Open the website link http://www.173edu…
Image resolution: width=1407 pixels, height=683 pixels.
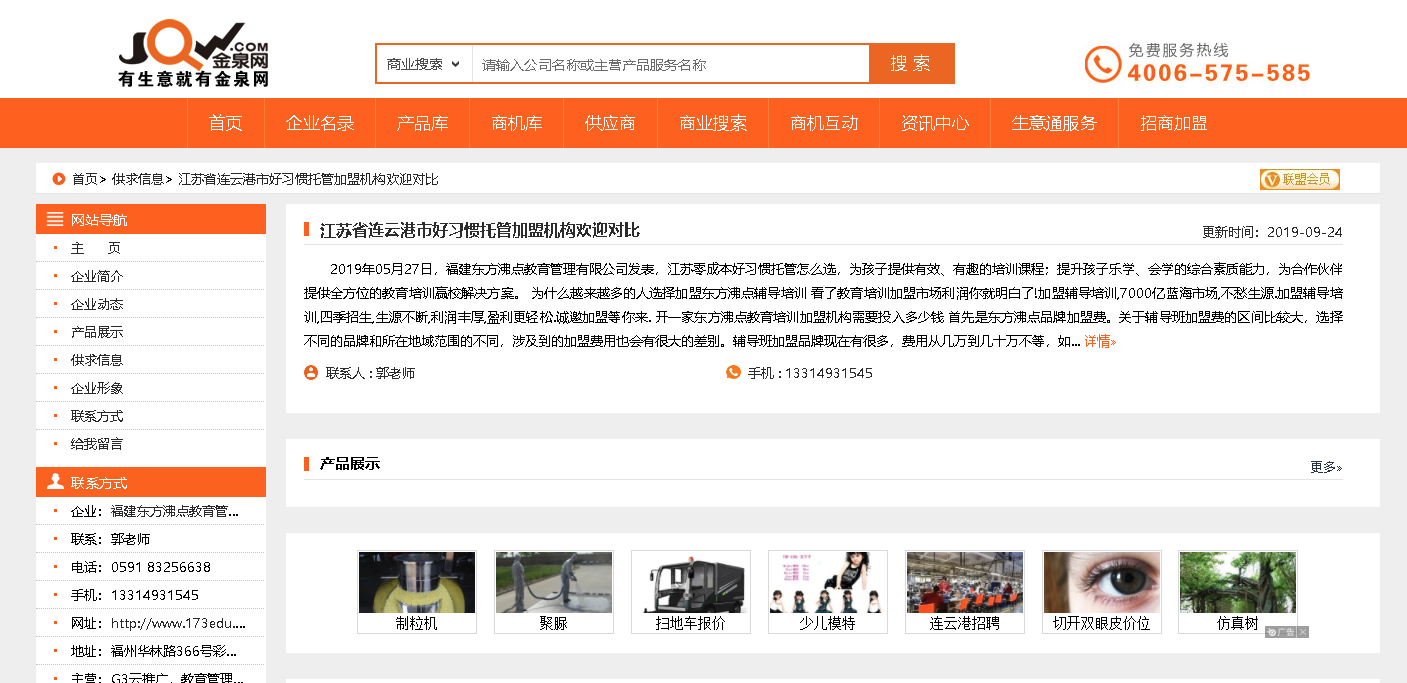point(178,623)
